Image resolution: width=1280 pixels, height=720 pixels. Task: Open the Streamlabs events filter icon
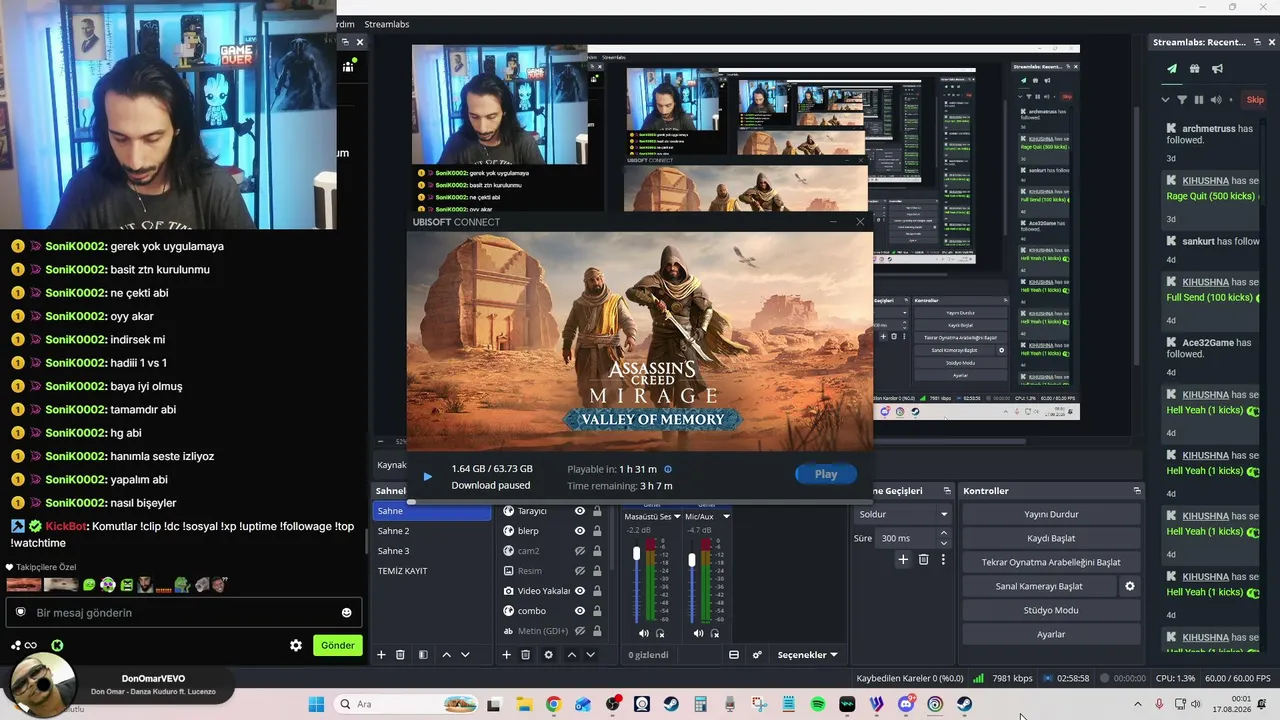[1182, 100]
